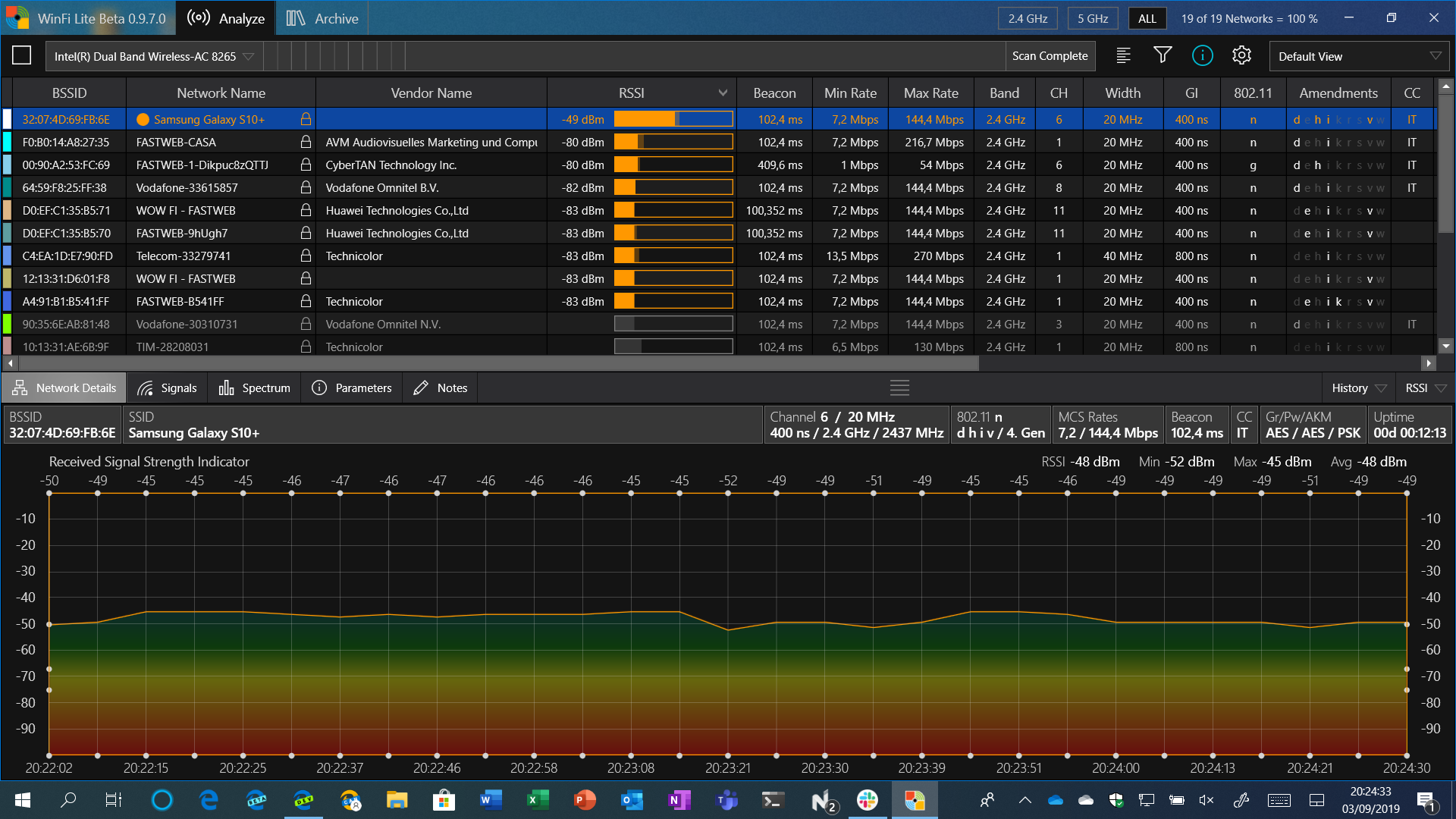Sort by Vendor Name column header
Screen dimensions: 1456x819
click(x=431, y=93)
